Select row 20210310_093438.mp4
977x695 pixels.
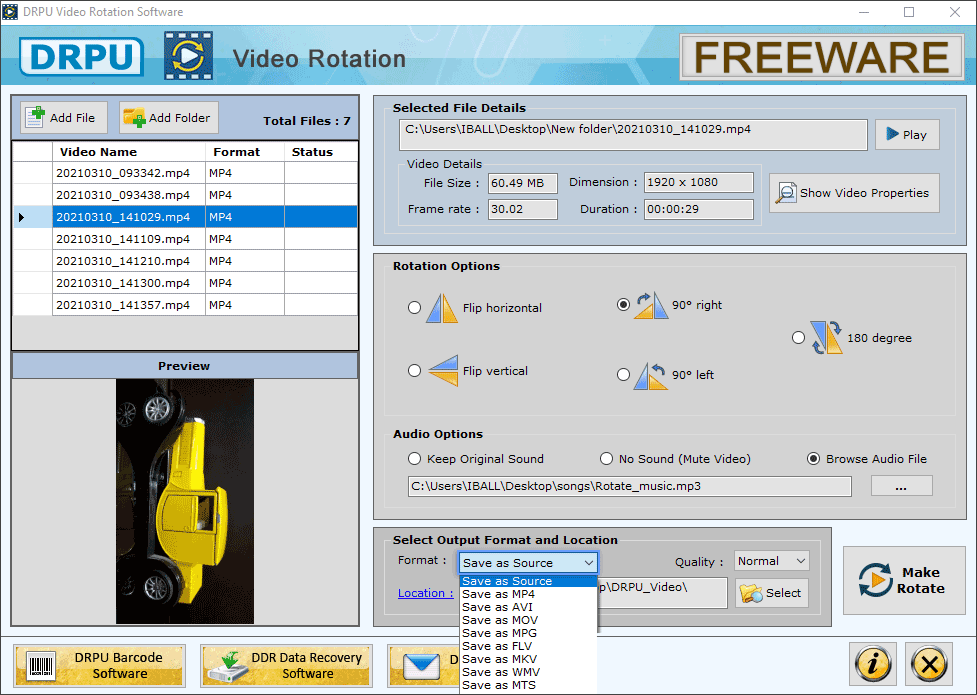point(185,194)
